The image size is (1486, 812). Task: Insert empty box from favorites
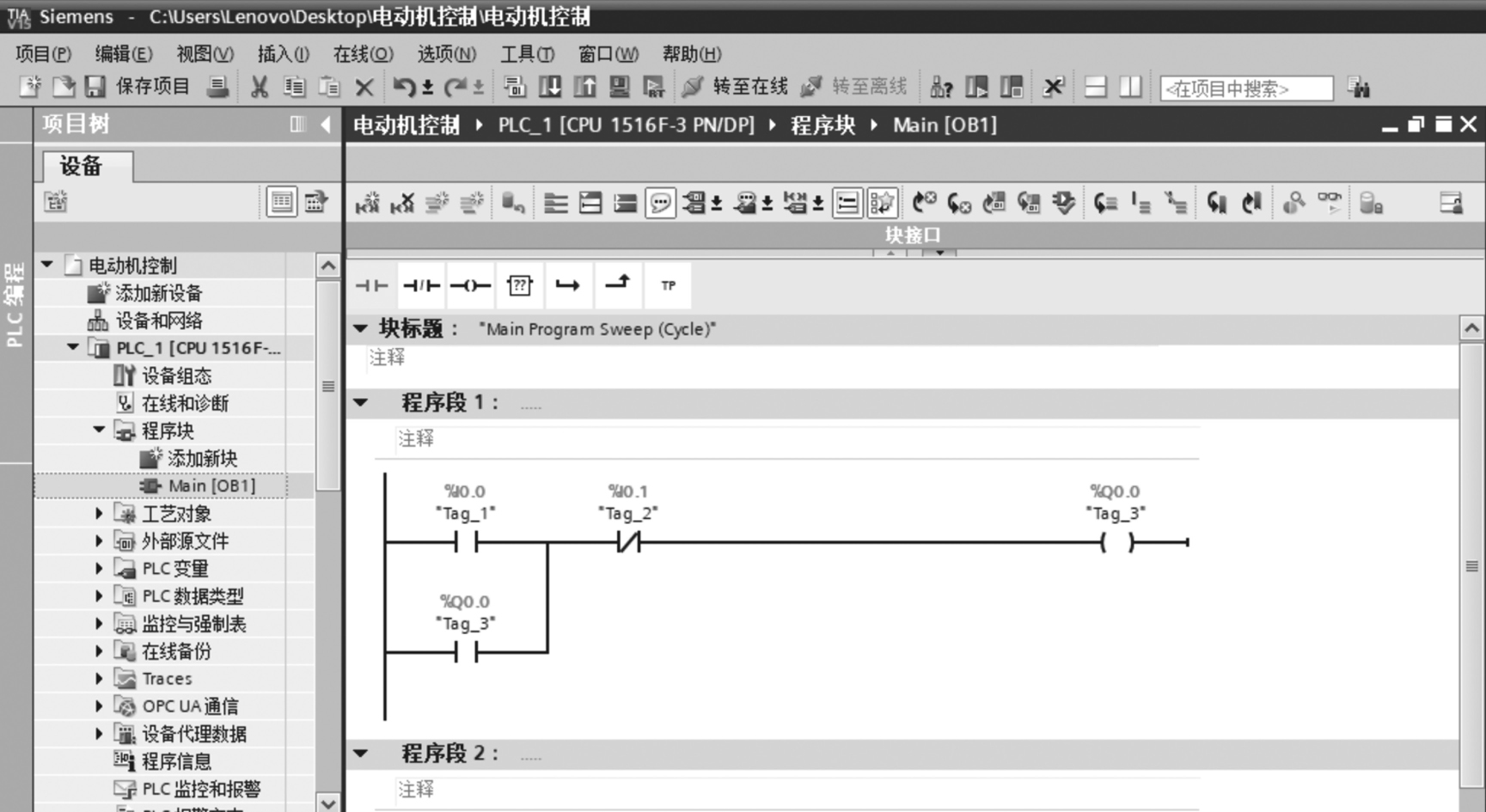pyautogui.click(x=519, y=285)
